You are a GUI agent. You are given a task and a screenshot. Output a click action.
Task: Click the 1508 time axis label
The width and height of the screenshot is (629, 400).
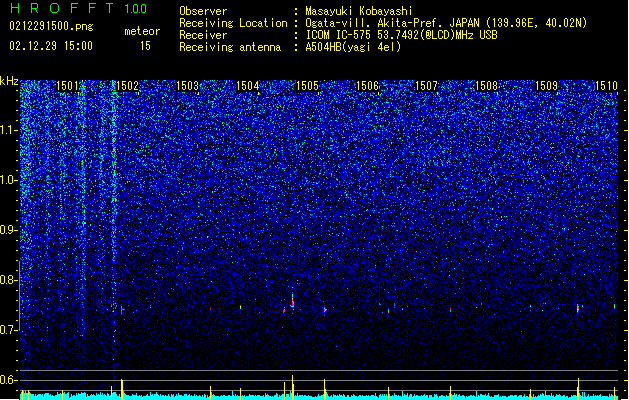pyautogui.click(x=486, y=86)
